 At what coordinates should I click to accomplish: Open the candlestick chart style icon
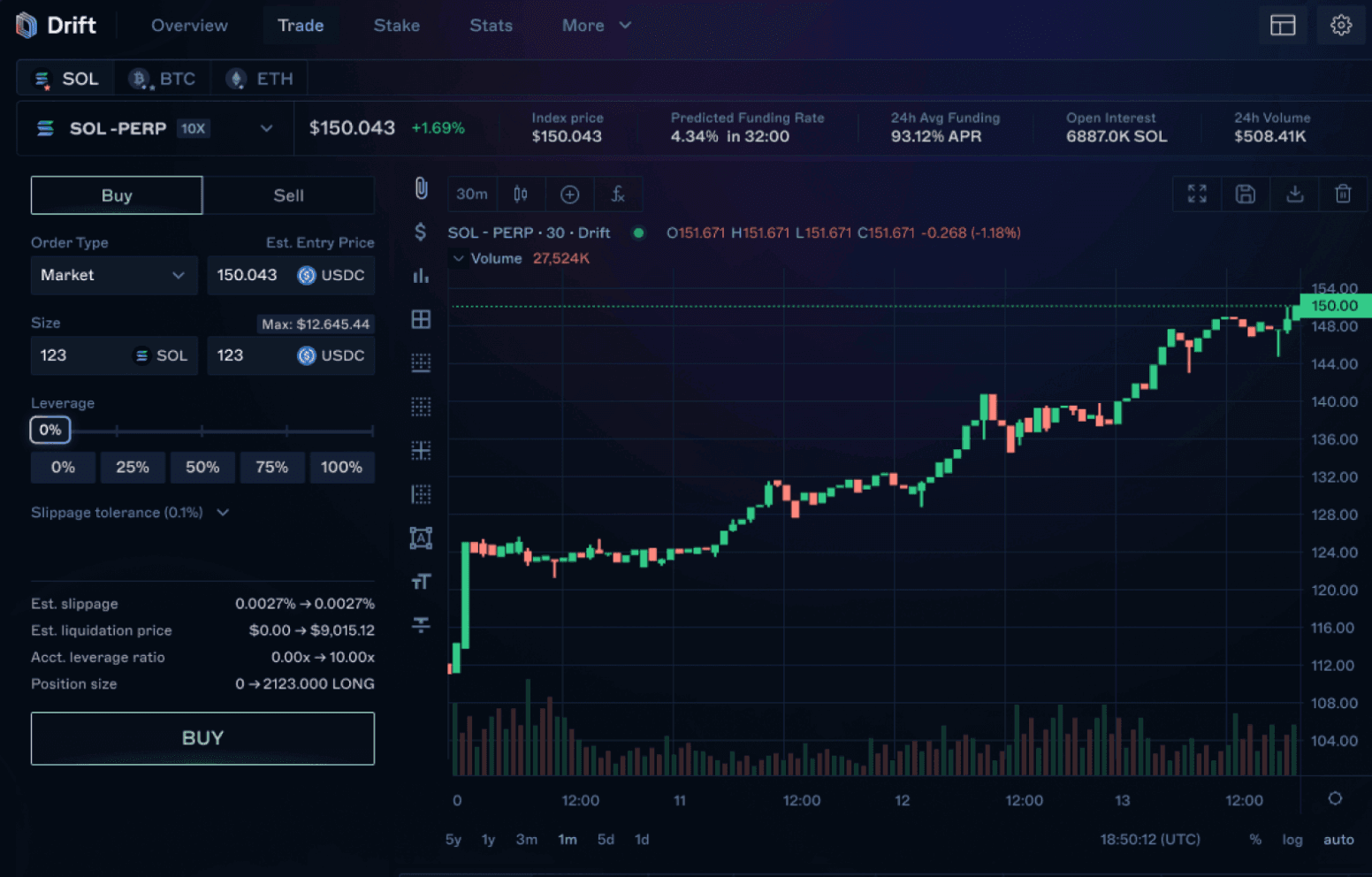click(x=521, y=194)
